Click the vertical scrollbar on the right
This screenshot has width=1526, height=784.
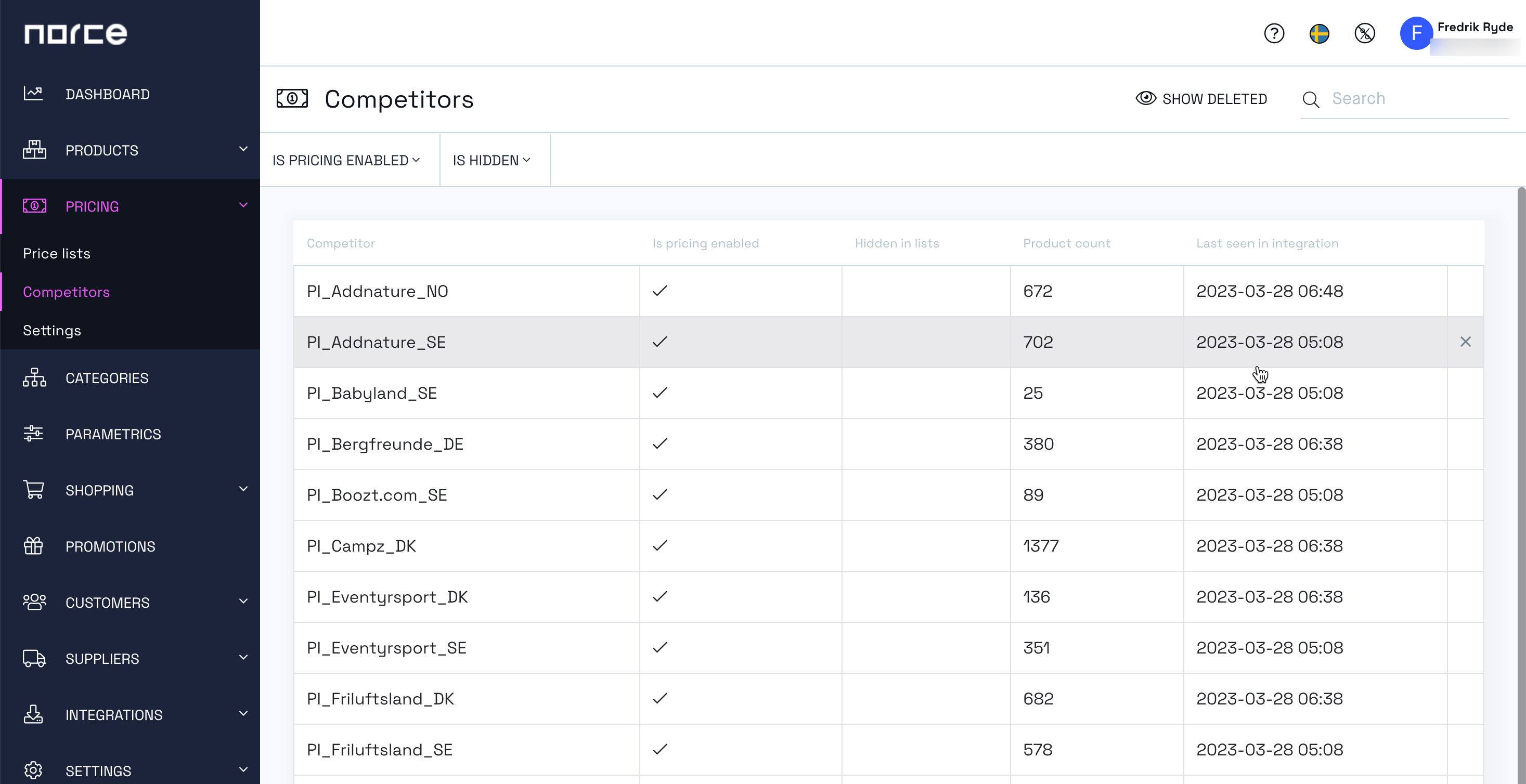[1521, 486]
